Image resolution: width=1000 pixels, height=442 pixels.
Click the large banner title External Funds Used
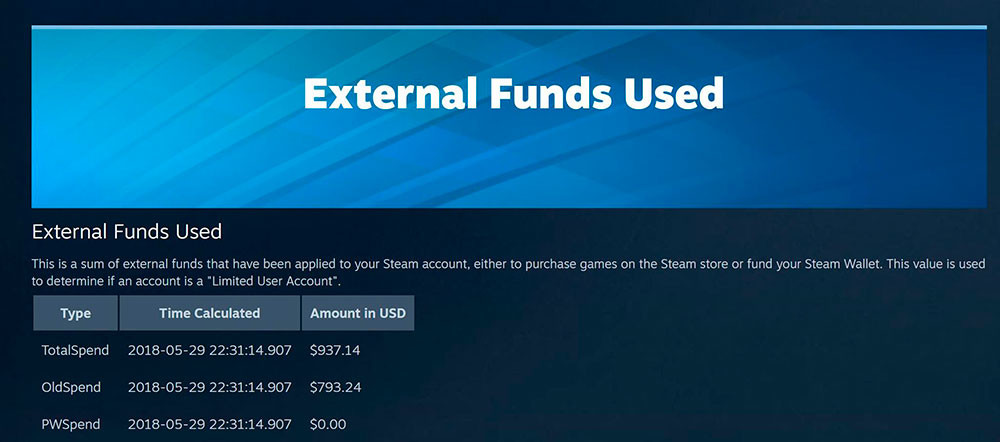(x=513, y=94)
